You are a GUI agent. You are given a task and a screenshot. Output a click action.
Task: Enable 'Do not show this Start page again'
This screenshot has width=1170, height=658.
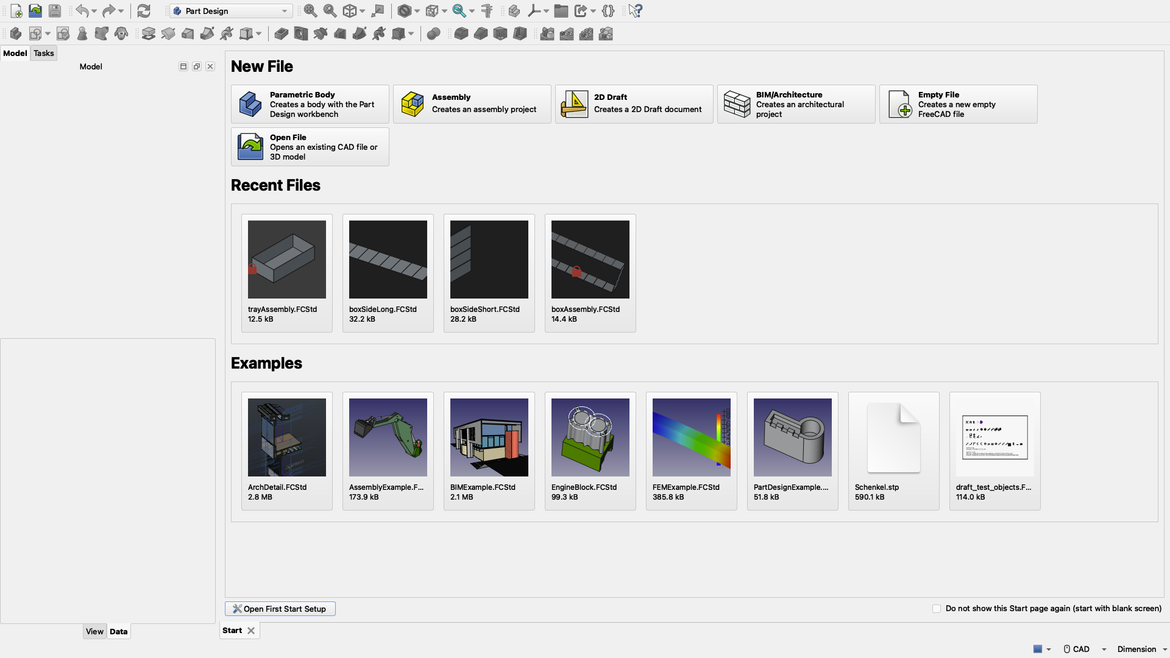point(936,608)
